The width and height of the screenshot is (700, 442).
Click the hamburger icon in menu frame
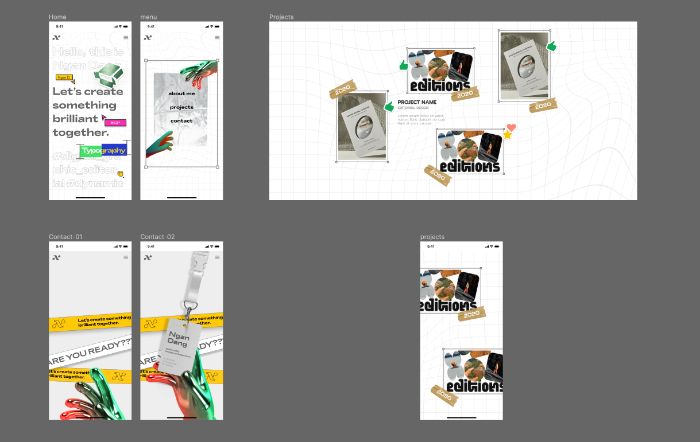pyautogui.click(x=217, y=38)
